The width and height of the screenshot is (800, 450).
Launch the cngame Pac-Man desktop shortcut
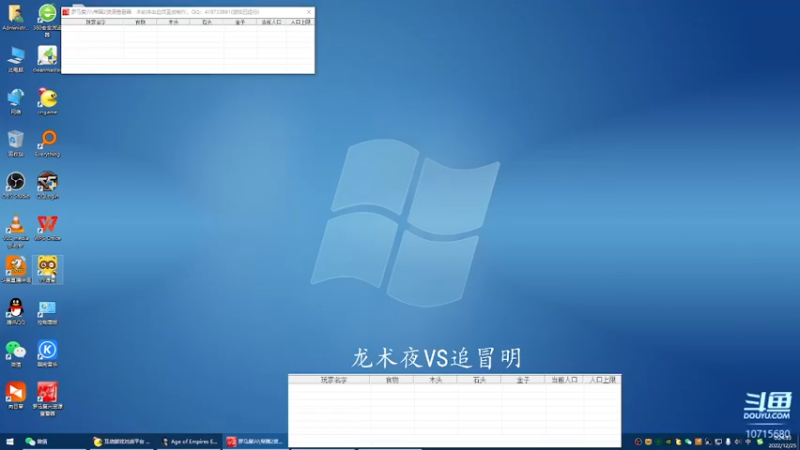47,101
